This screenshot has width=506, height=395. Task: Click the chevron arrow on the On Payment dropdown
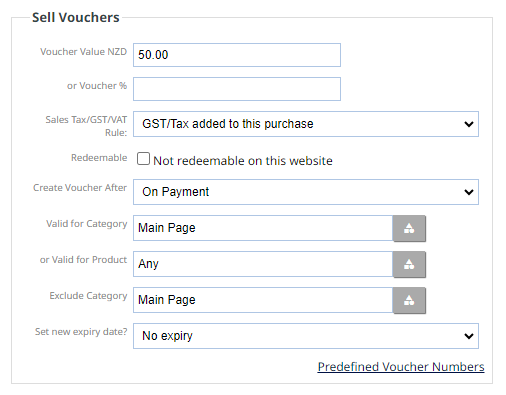(x=469, y=192)
